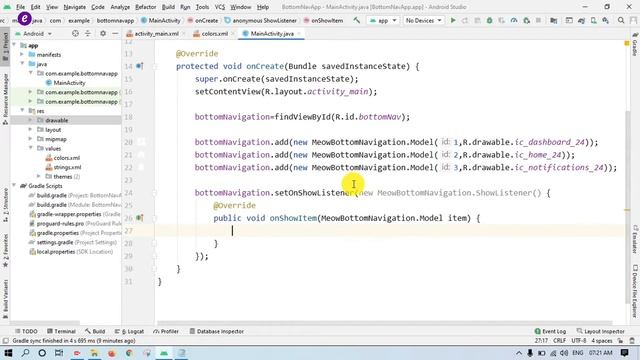Toggle the Favorites side tab
The height and width of the screenshot is (360, 640).
click(5, 251)
